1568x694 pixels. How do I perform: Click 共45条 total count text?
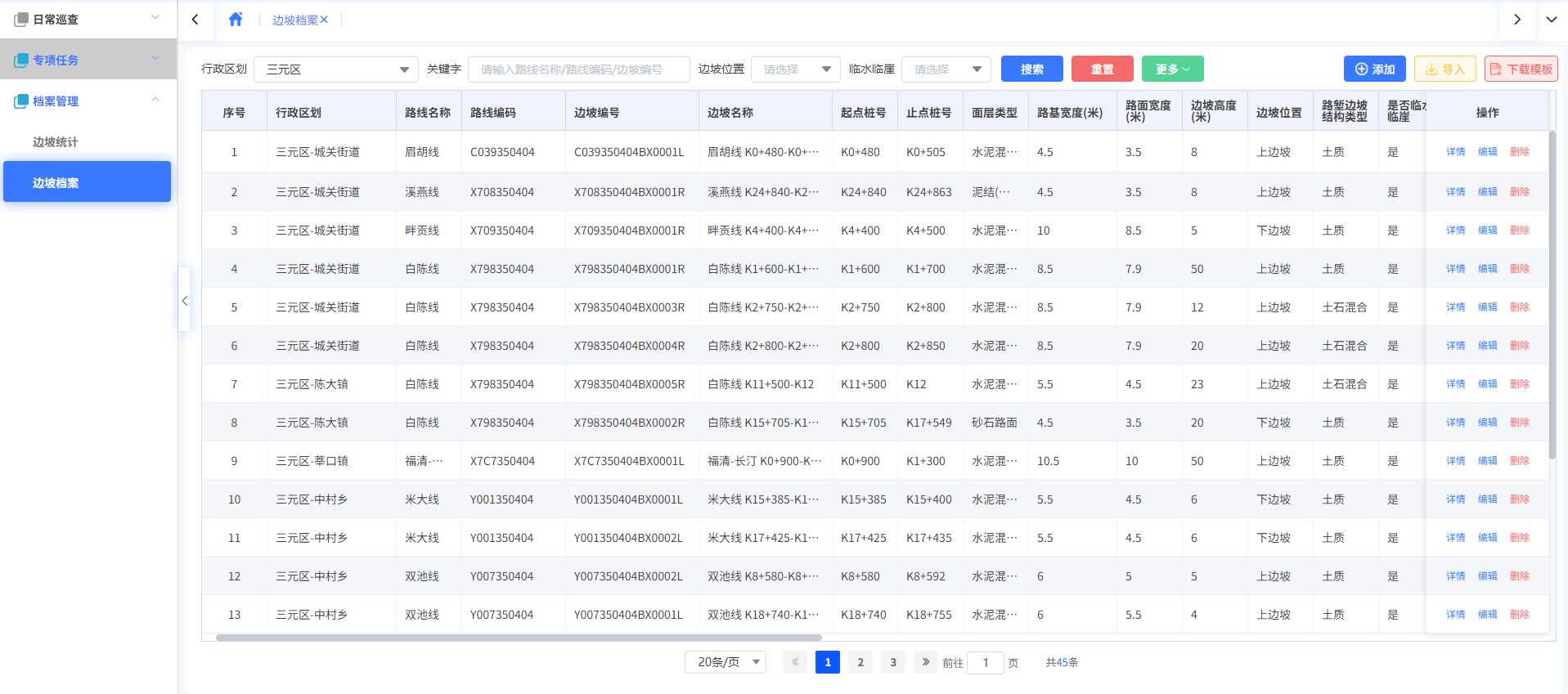pos(1062,662)
